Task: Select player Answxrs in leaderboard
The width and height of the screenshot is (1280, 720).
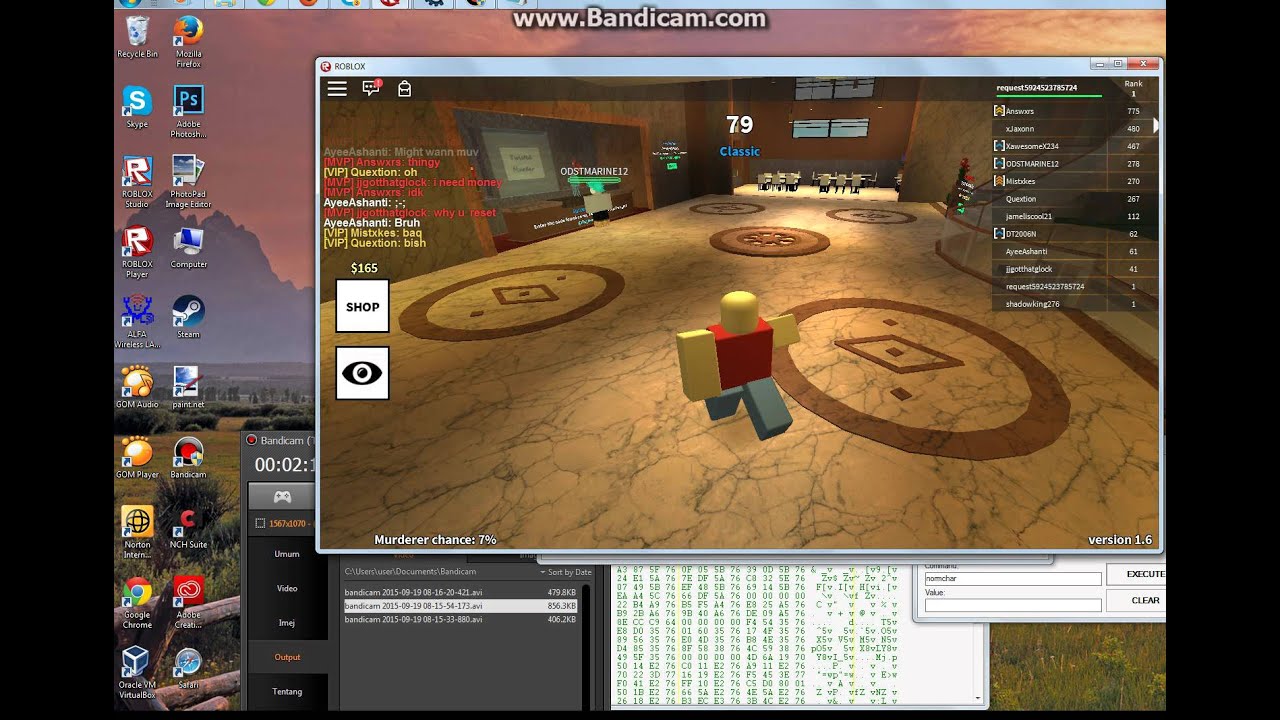Action: click(x=1075, y=111)
